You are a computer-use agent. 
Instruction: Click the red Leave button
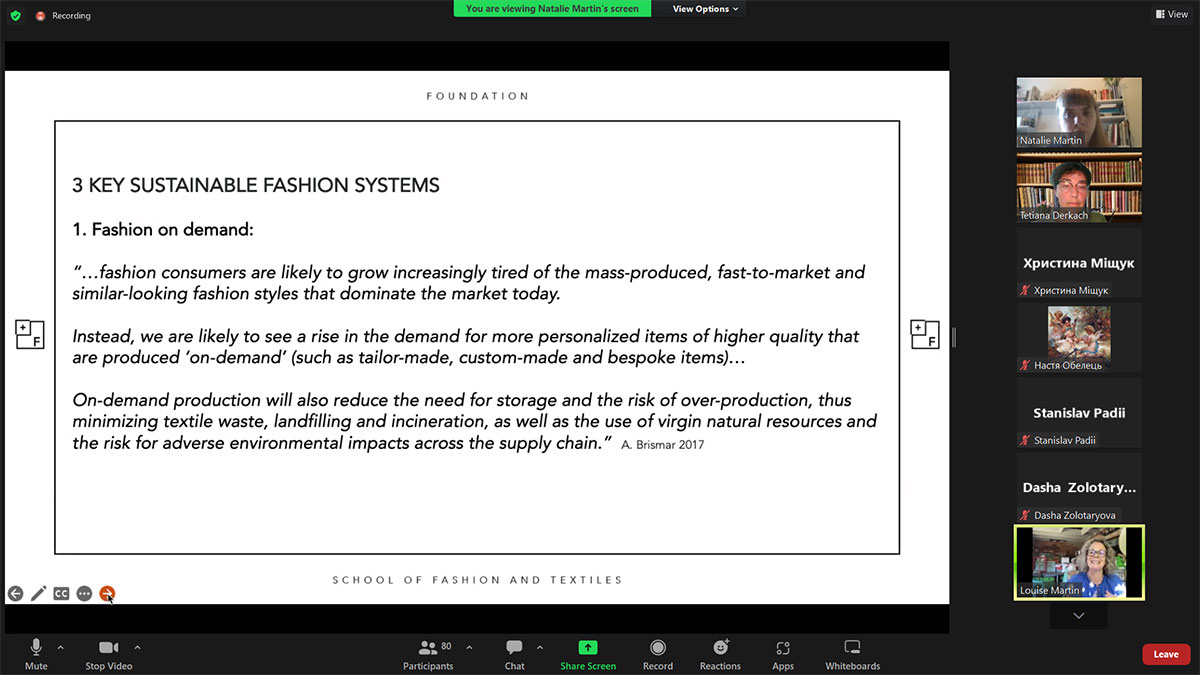click(x=1166, y=654)
